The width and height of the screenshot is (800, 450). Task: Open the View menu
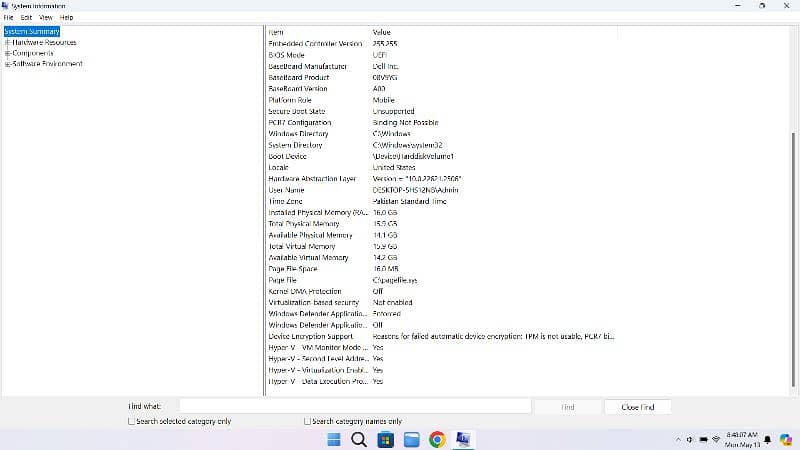coord(46,17)
